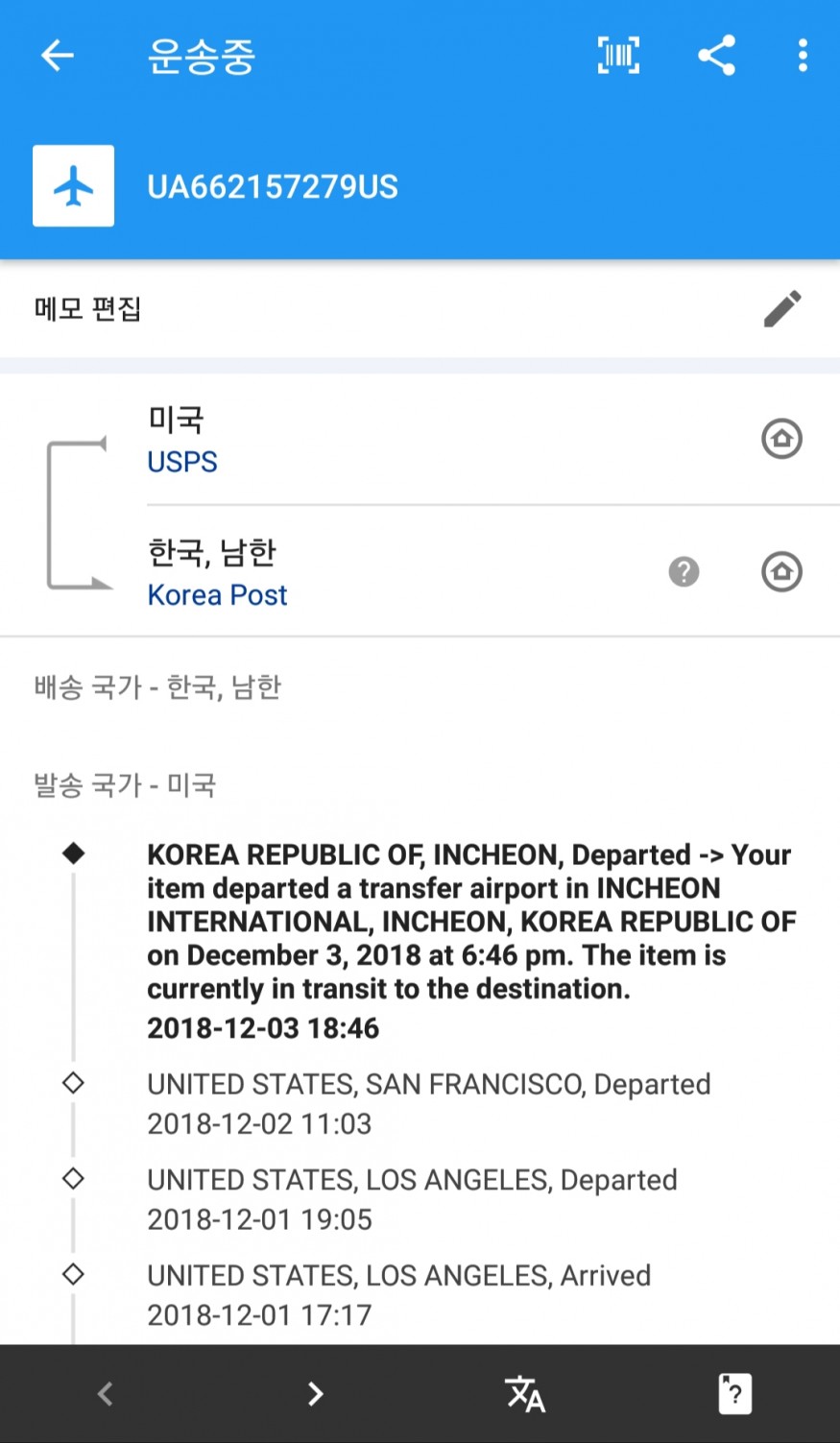Go to next package arrow
The image size is (840, 1443).
(315, 1393)
